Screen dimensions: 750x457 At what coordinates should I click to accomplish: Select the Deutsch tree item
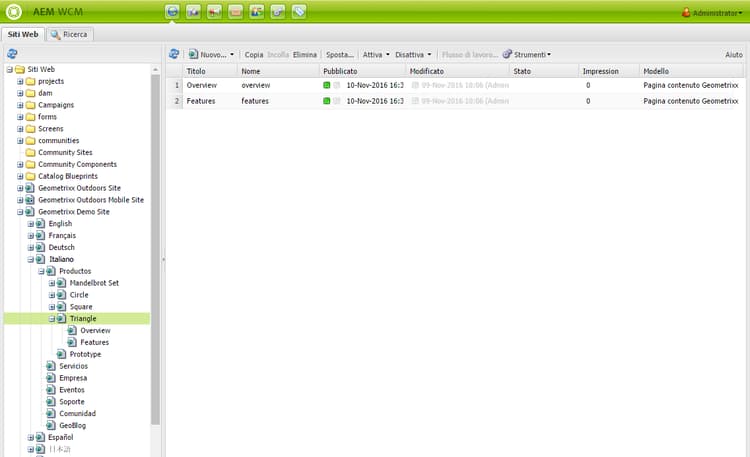click(x=62, y=247)
